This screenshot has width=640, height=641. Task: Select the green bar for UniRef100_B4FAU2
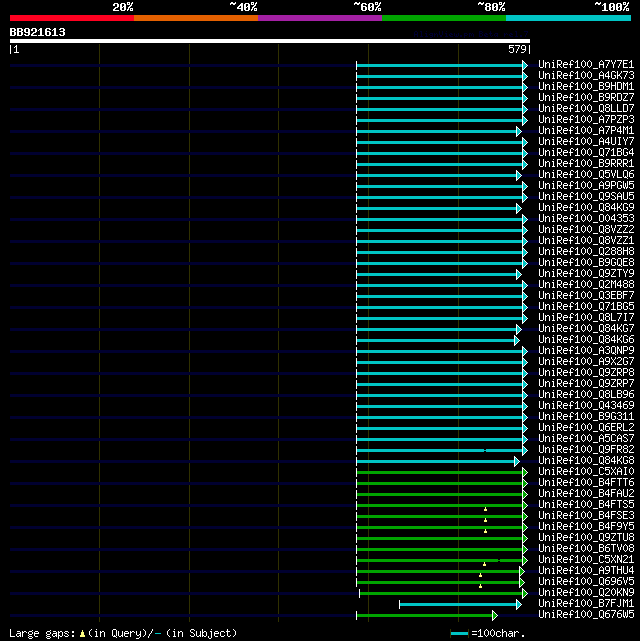point(442,495)
